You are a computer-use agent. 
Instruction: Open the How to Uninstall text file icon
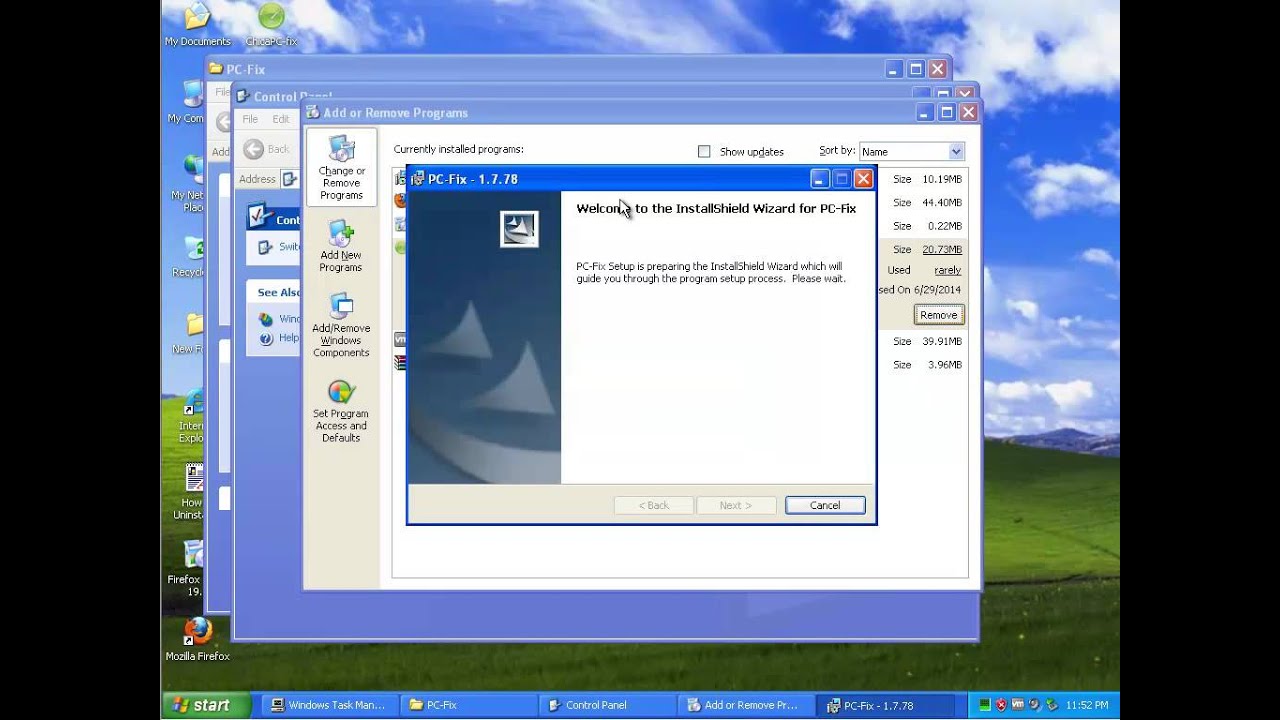point(194,478)
